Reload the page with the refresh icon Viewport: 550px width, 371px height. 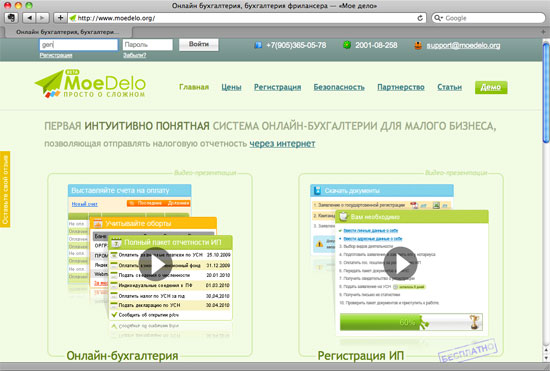click(420, 18)
